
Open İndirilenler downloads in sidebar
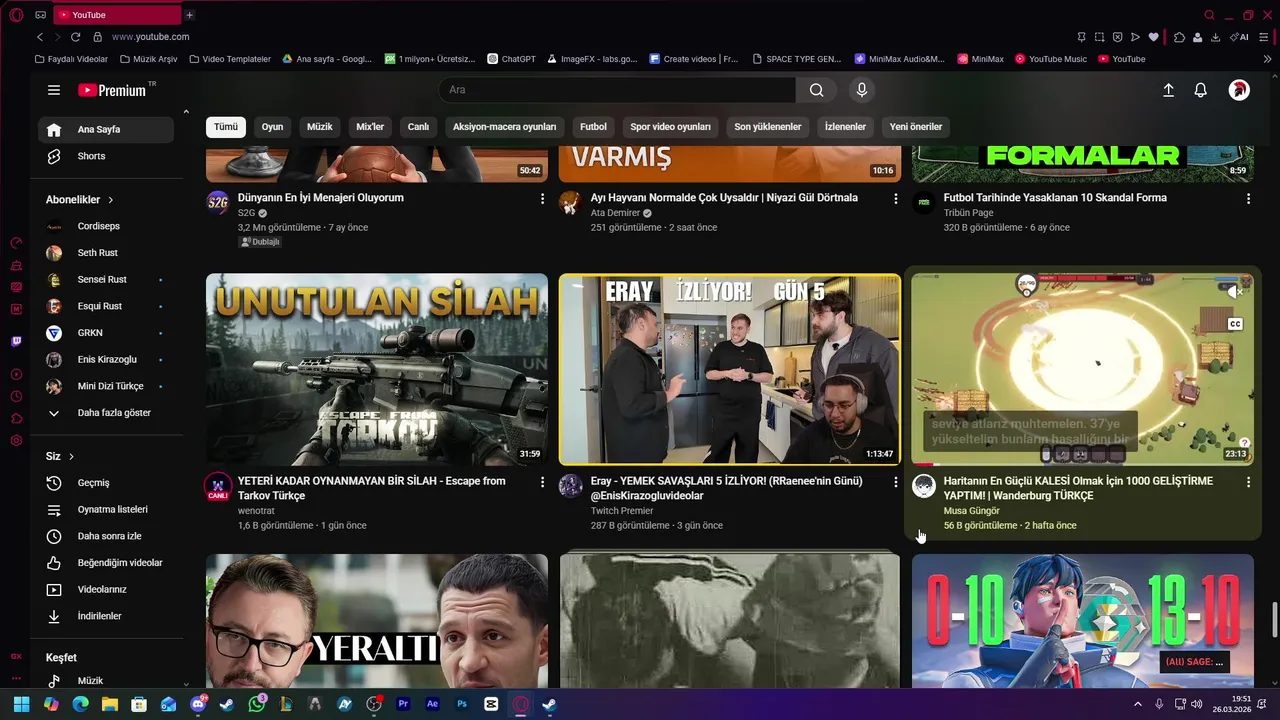tap(106, 616)
